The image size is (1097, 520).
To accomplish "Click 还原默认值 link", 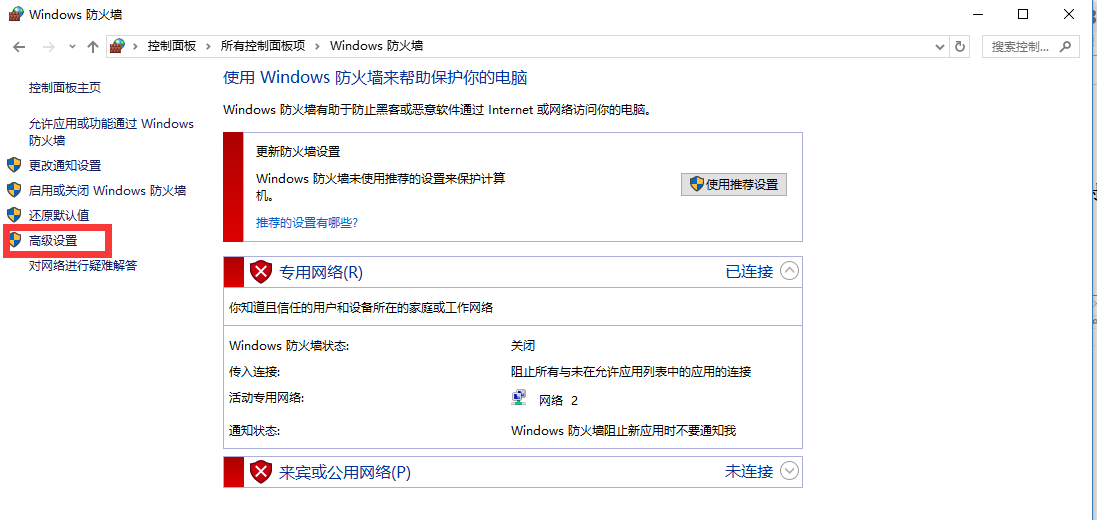I will coord(59,215).
